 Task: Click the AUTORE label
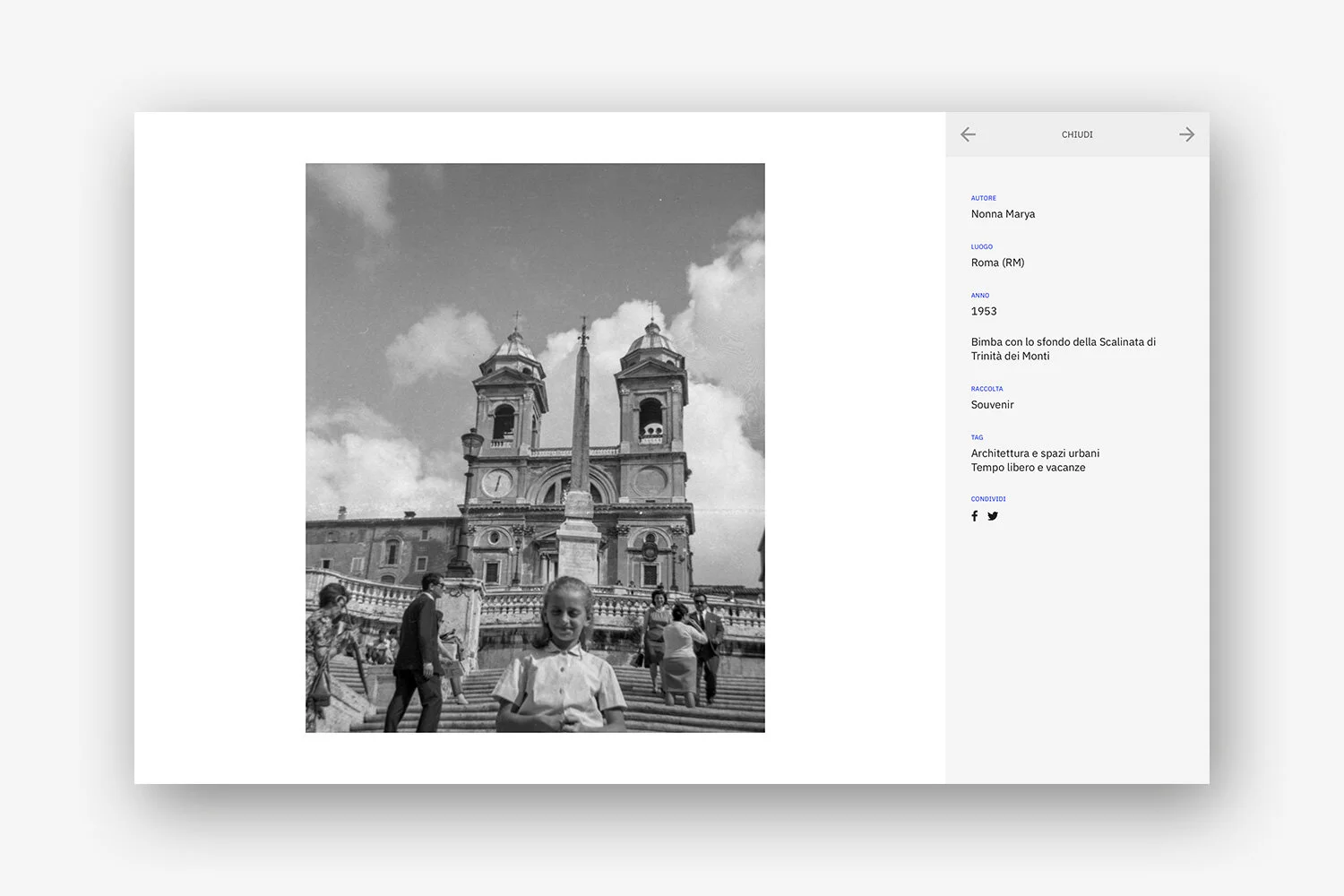(983, 198)
